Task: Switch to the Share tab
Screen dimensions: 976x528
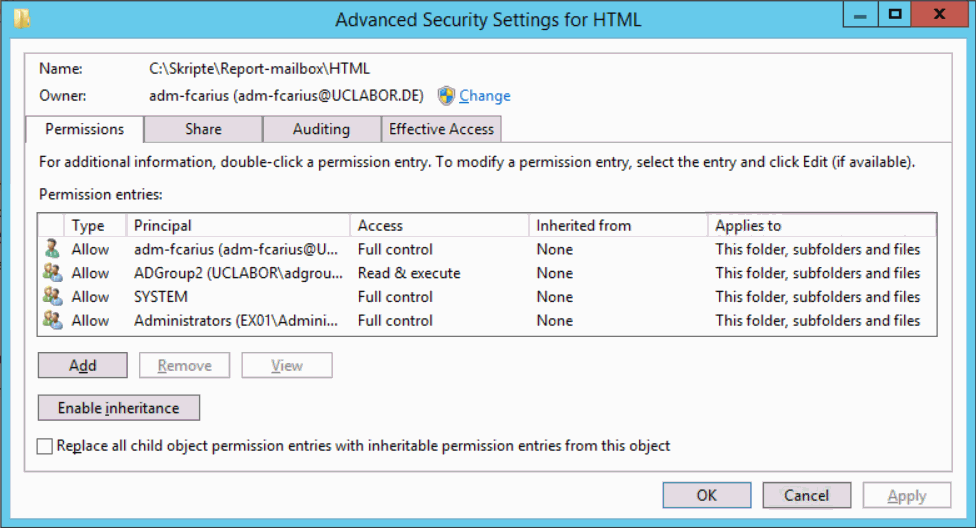Action: [203, 129]
